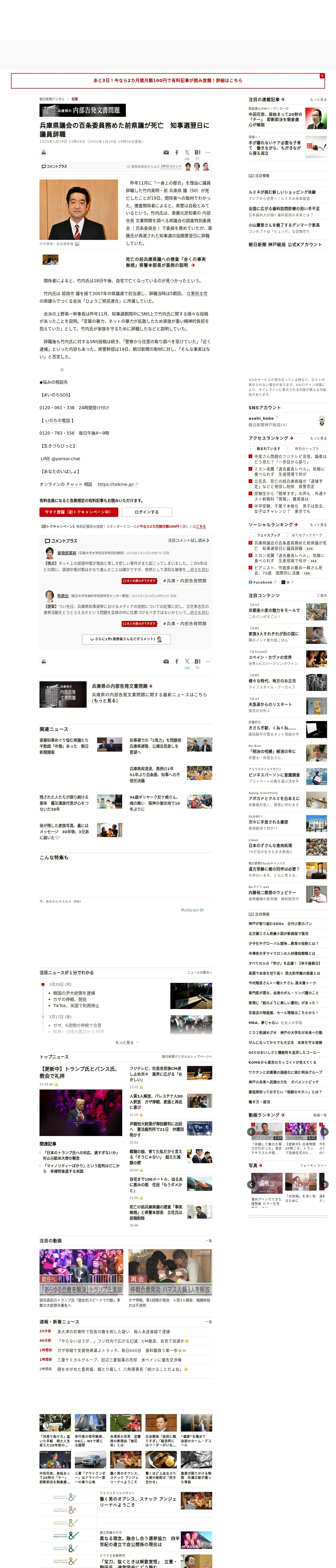Click next arrow on 写真 carousel
The width and height of the screenshot is (336, 1568).
324,1185
